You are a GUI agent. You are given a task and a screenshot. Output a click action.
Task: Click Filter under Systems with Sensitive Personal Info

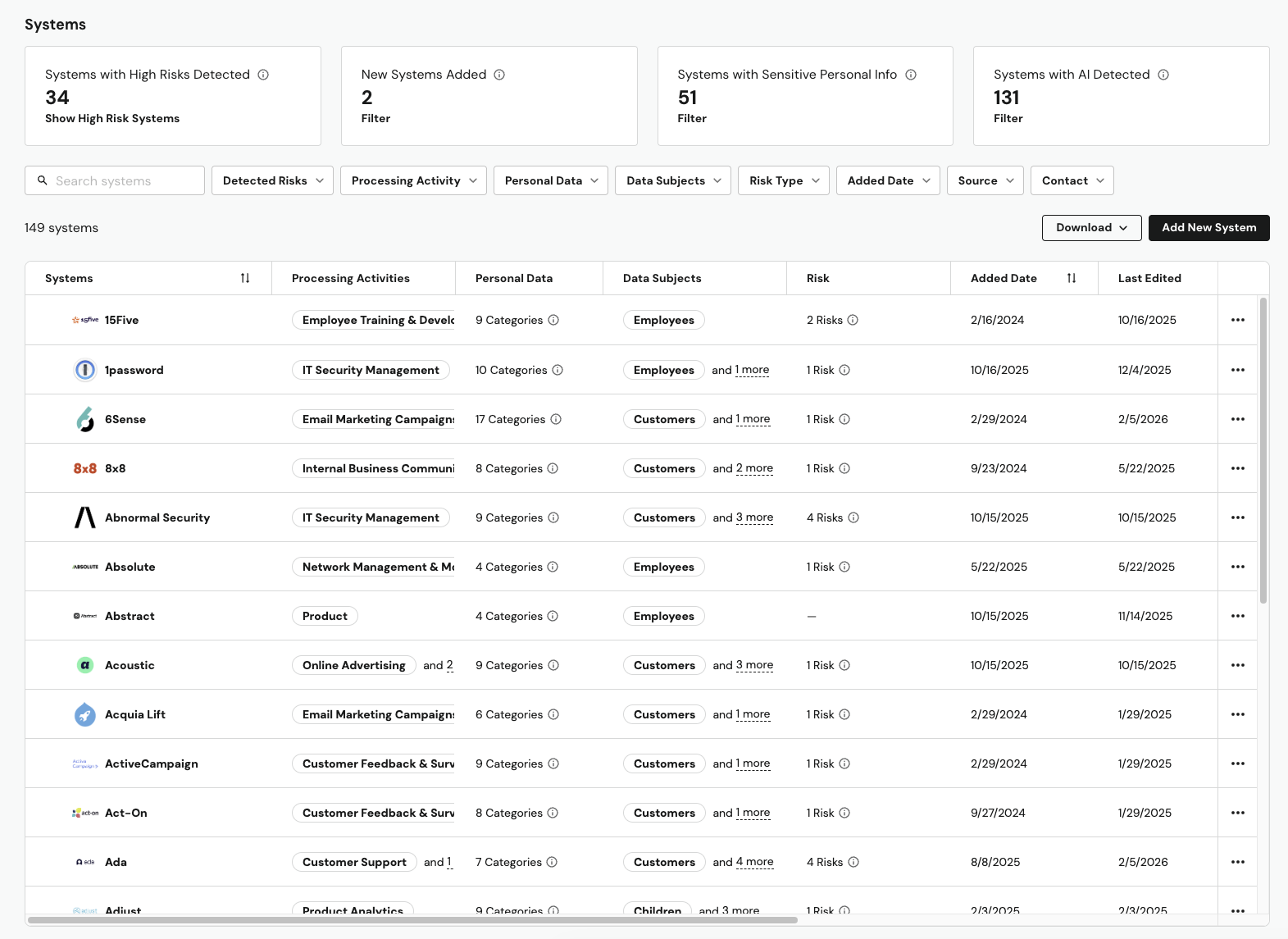click(692, 118)
